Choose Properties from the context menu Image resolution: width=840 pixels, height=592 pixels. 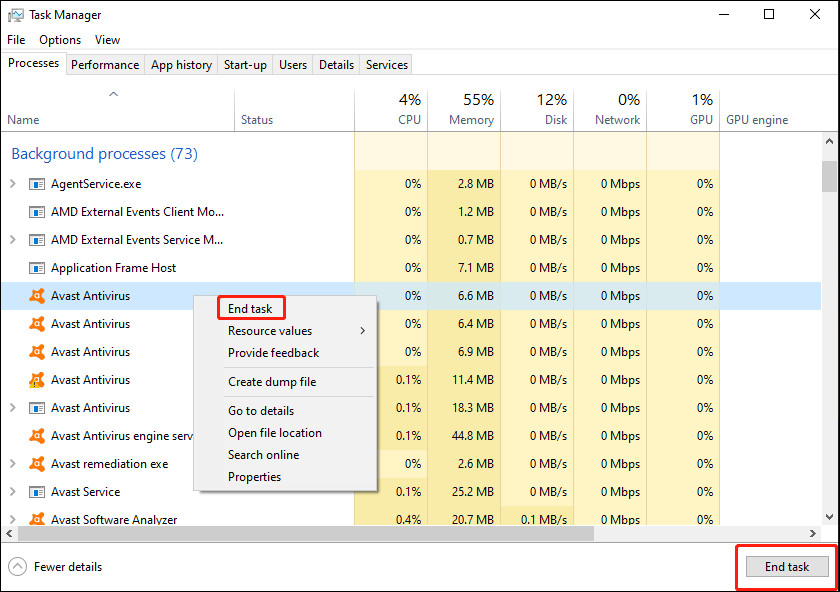click(x=254, y=477)
